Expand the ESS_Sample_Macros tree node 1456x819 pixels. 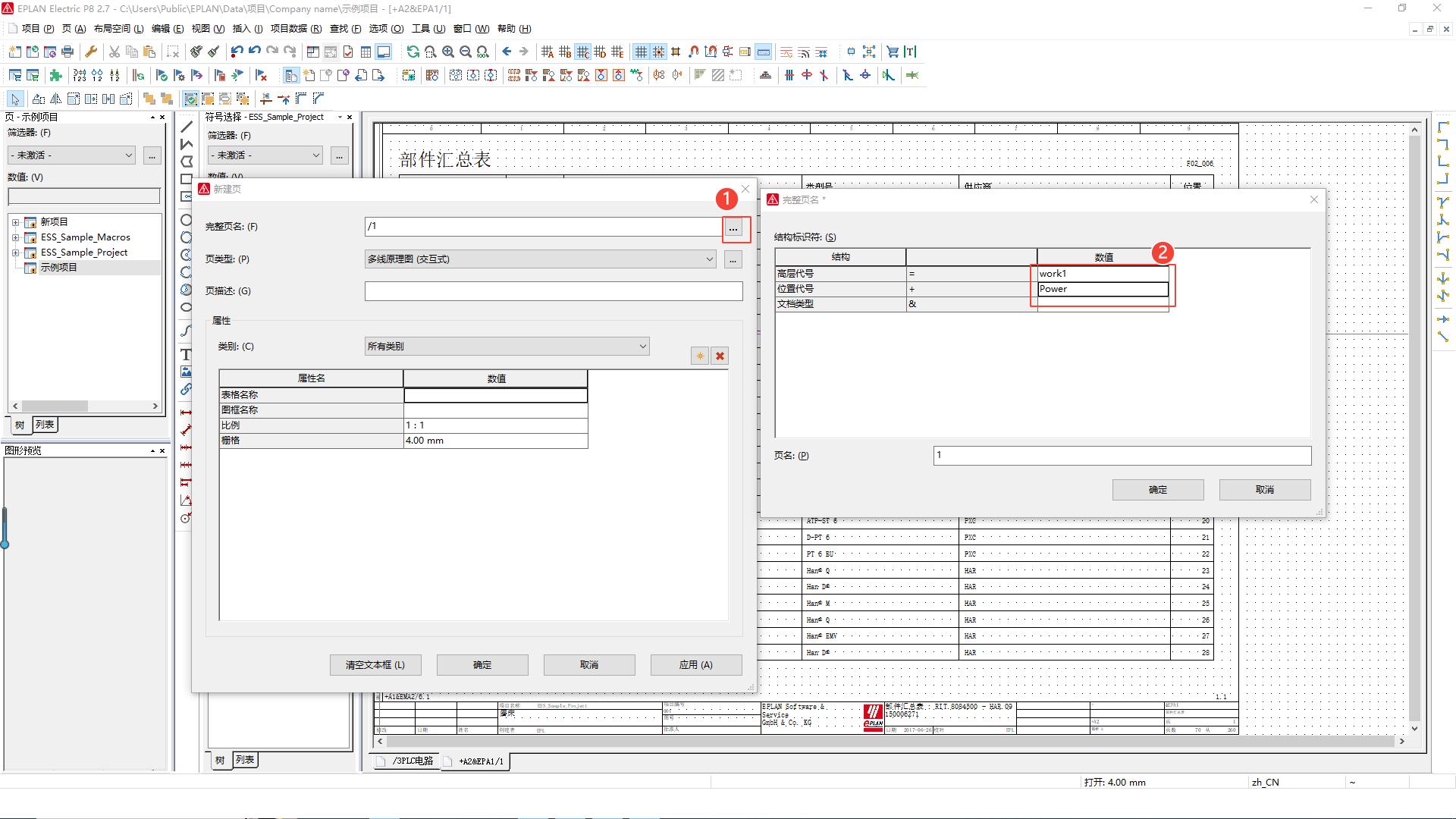pos(15,237)
